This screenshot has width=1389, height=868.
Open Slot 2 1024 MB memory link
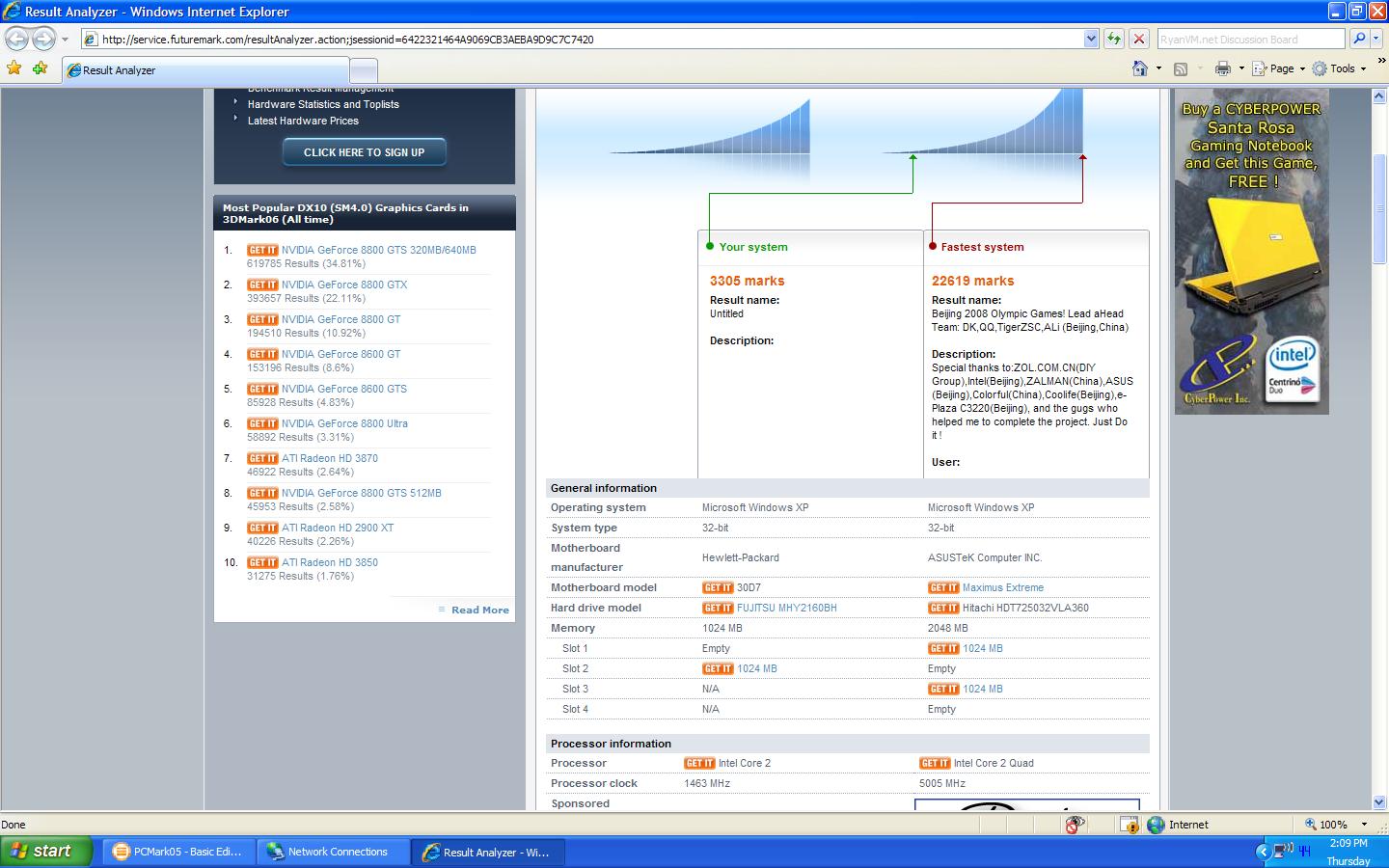[757, 668]
